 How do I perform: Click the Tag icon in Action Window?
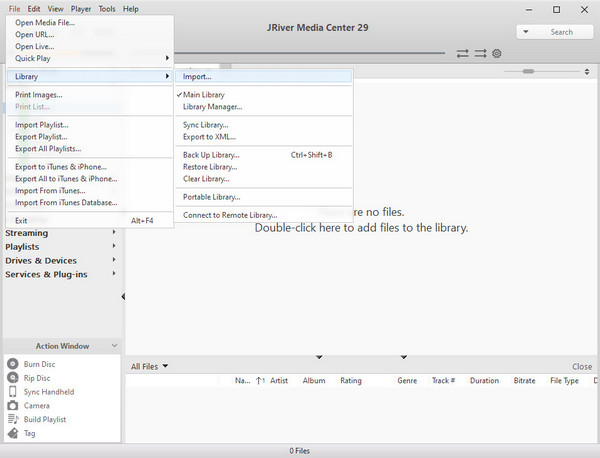(13, 433)
